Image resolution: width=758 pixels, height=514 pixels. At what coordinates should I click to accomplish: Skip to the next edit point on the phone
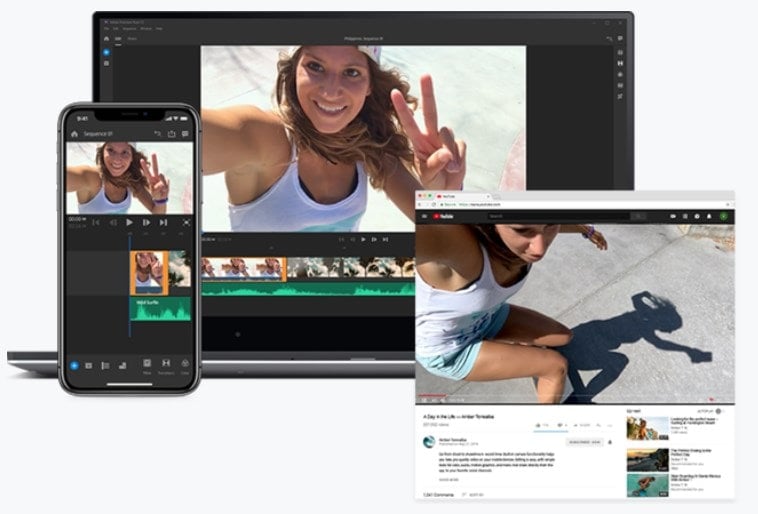pos(163,222)
